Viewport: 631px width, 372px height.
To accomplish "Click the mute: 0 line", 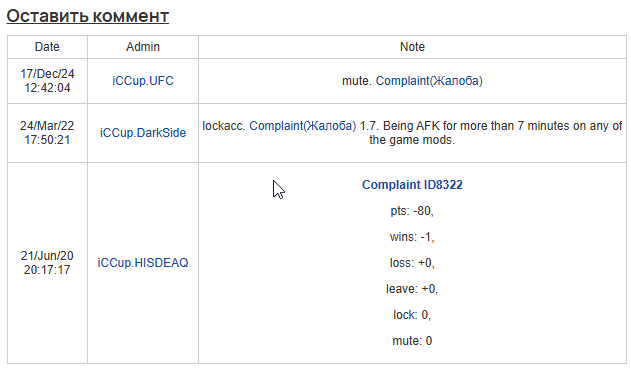I will (x=412, y=341).
